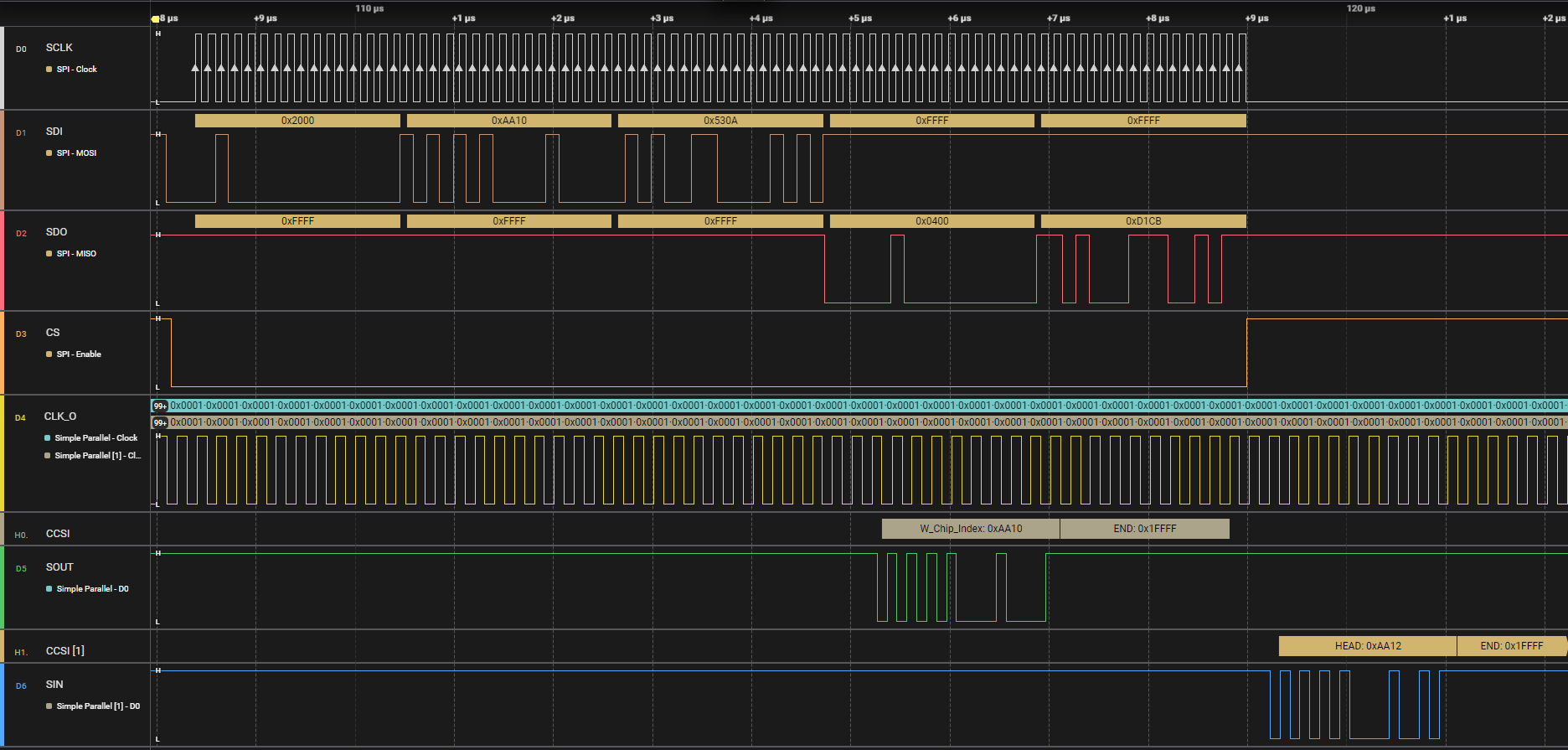Select the CLK_O channel name label
The image size is (1568, 750).
click(60, 416)
